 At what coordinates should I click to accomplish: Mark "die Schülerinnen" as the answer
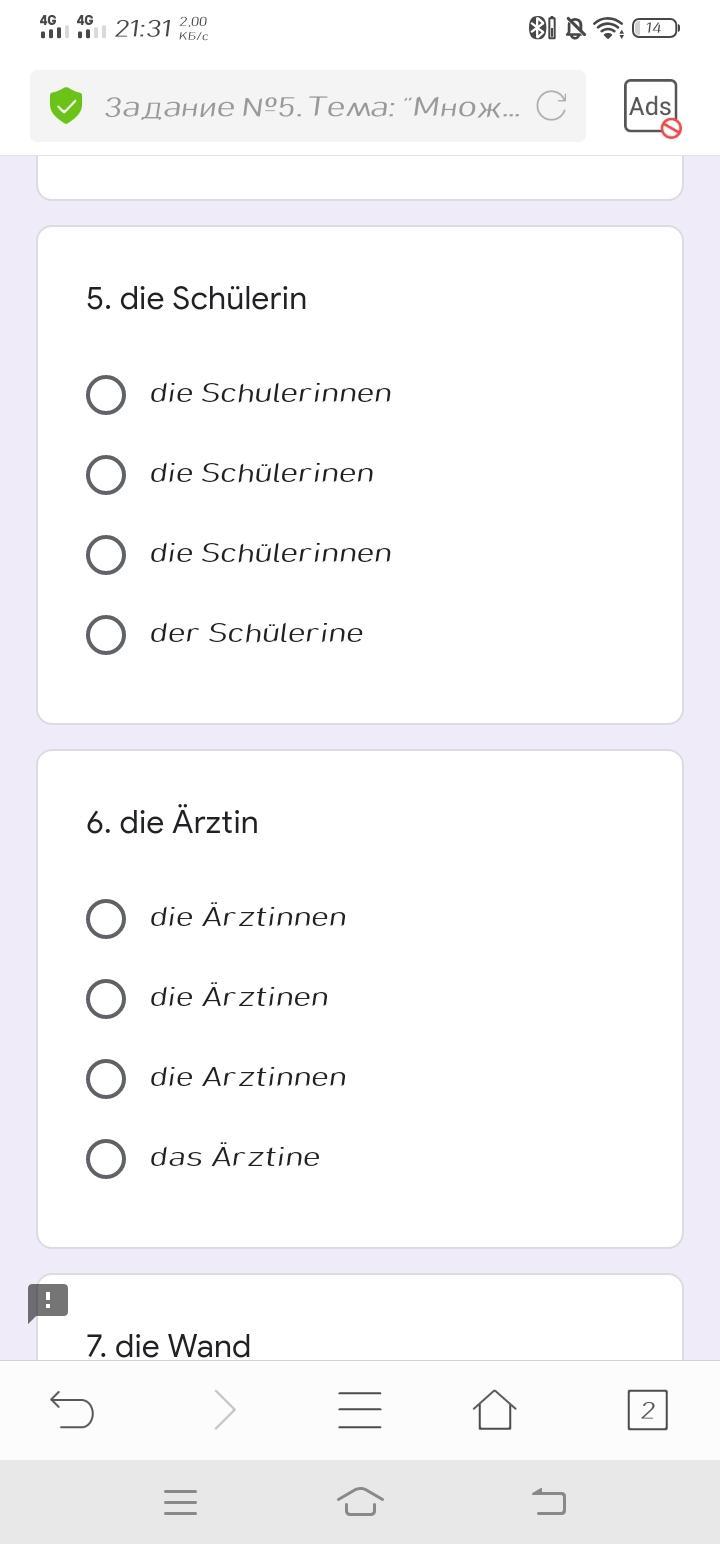pyautogui.click(x=106, y=554)
